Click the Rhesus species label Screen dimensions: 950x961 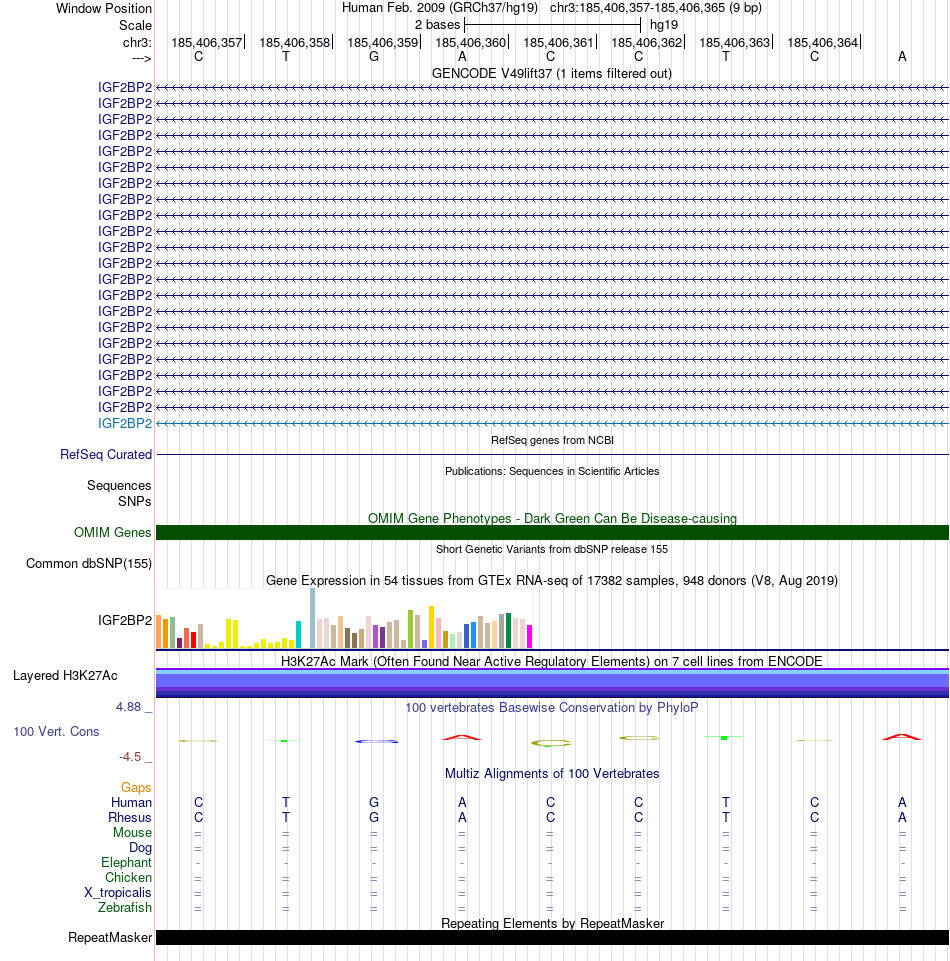(x=129, y=818)
